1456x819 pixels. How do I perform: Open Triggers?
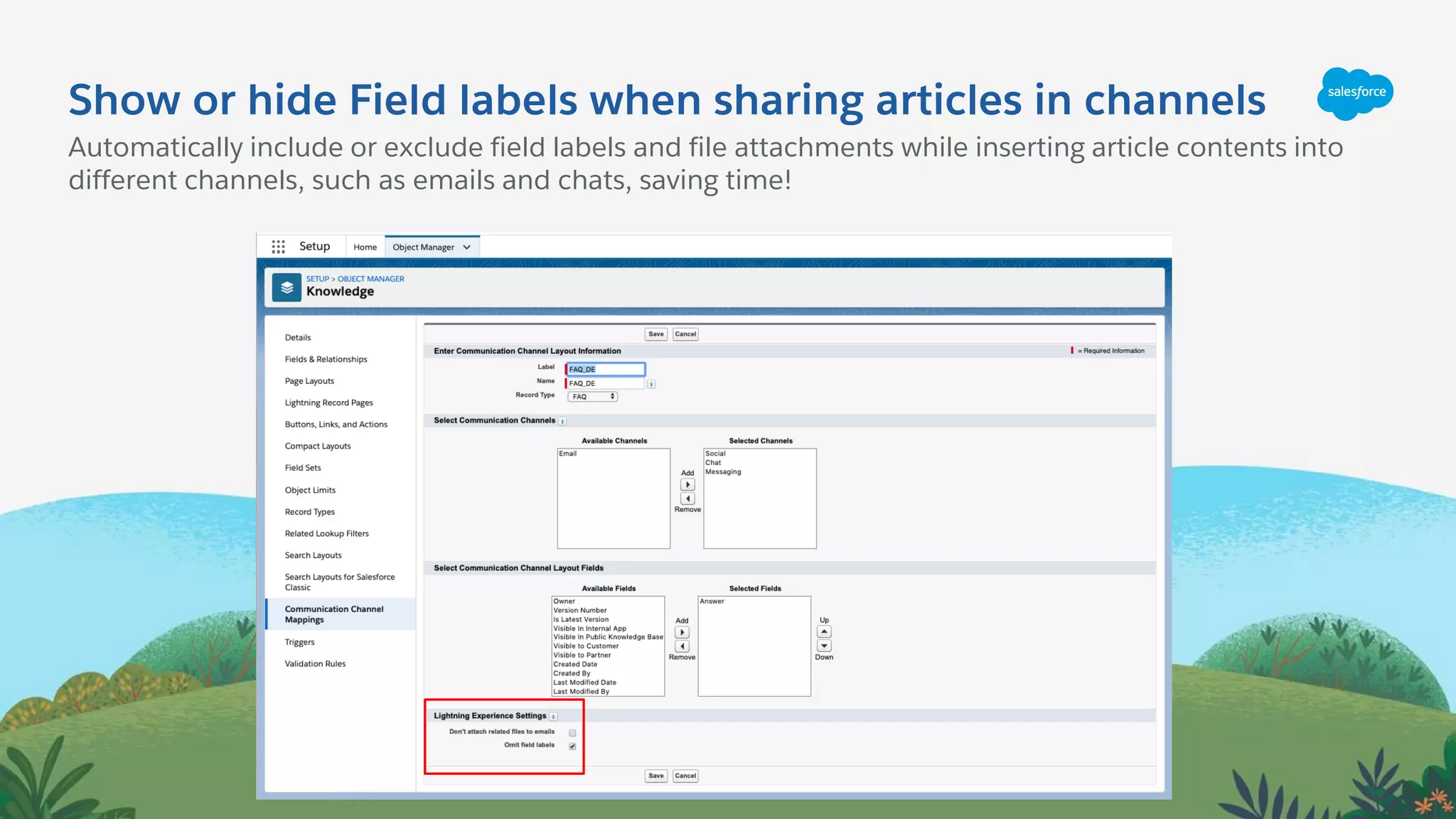point(299,642)
